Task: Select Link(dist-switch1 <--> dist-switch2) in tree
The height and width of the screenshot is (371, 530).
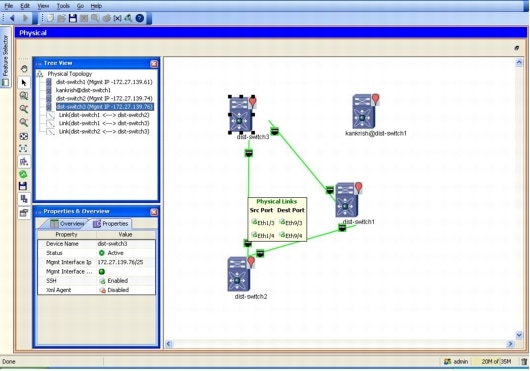Action: (104, 115)
